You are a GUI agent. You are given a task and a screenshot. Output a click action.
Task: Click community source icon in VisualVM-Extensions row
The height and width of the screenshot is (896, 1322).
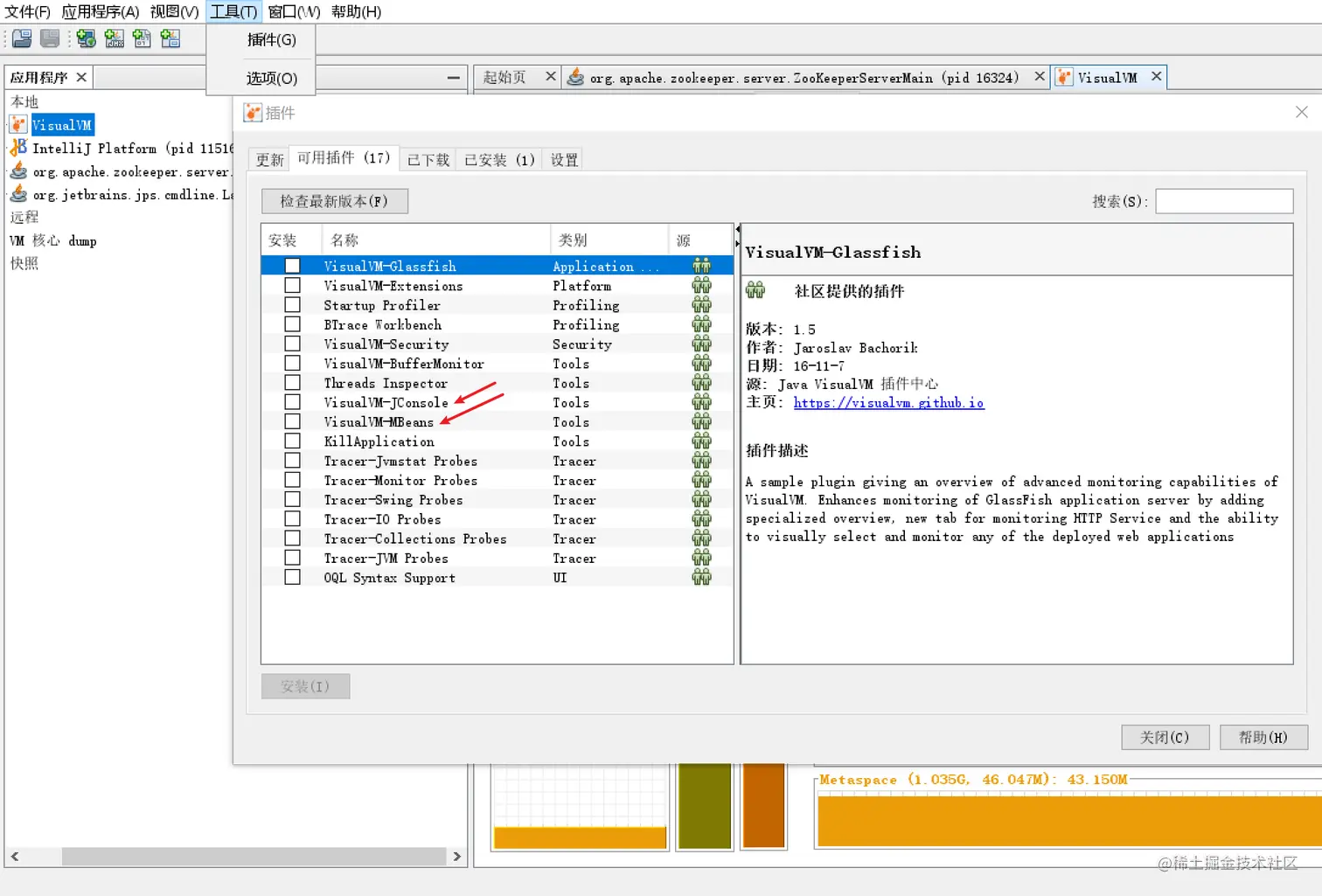click(701, 285)
